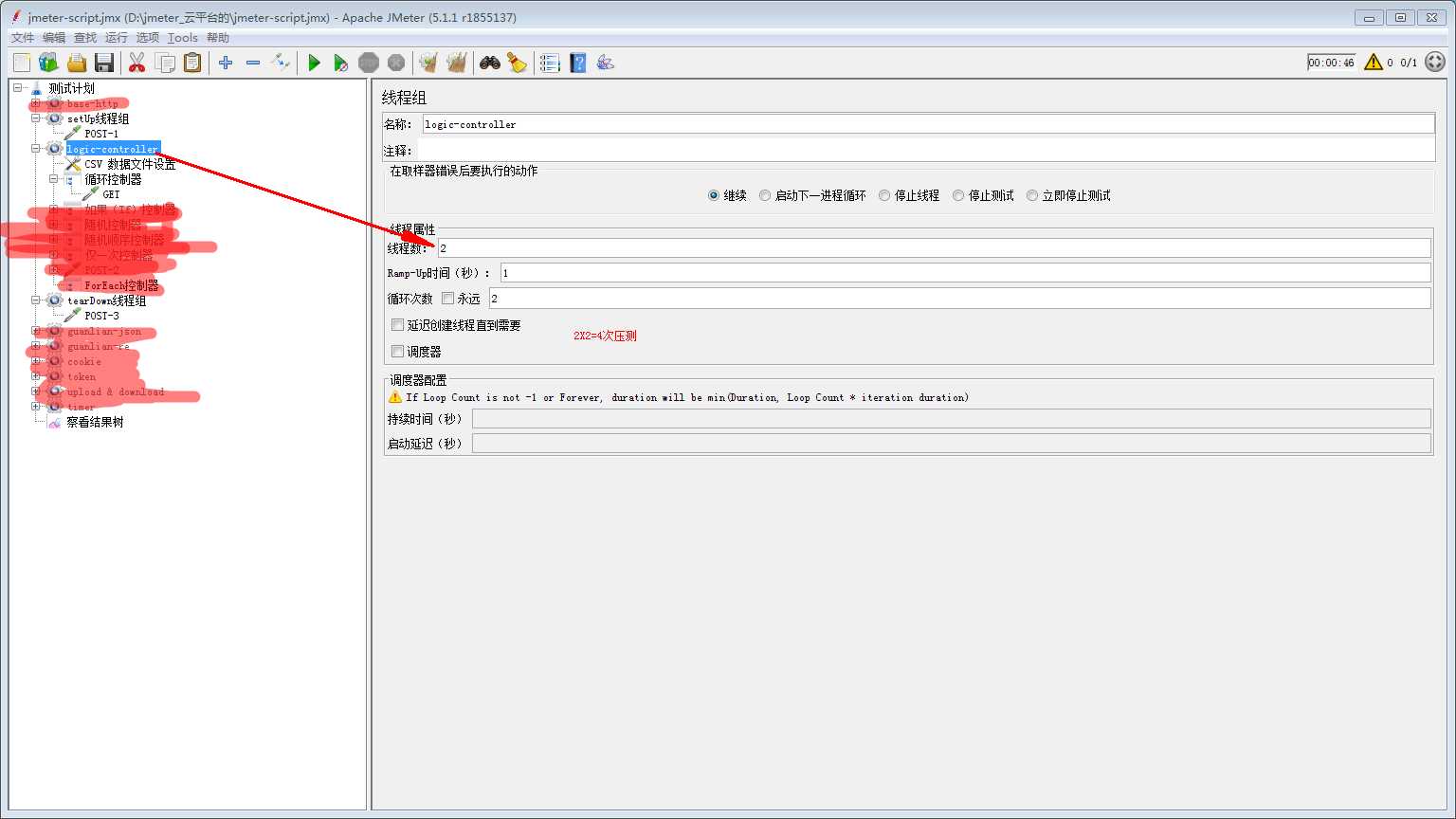Select 立即停止测试 radio option
Screen dimensions: 1456x819
coord(1032,195)
